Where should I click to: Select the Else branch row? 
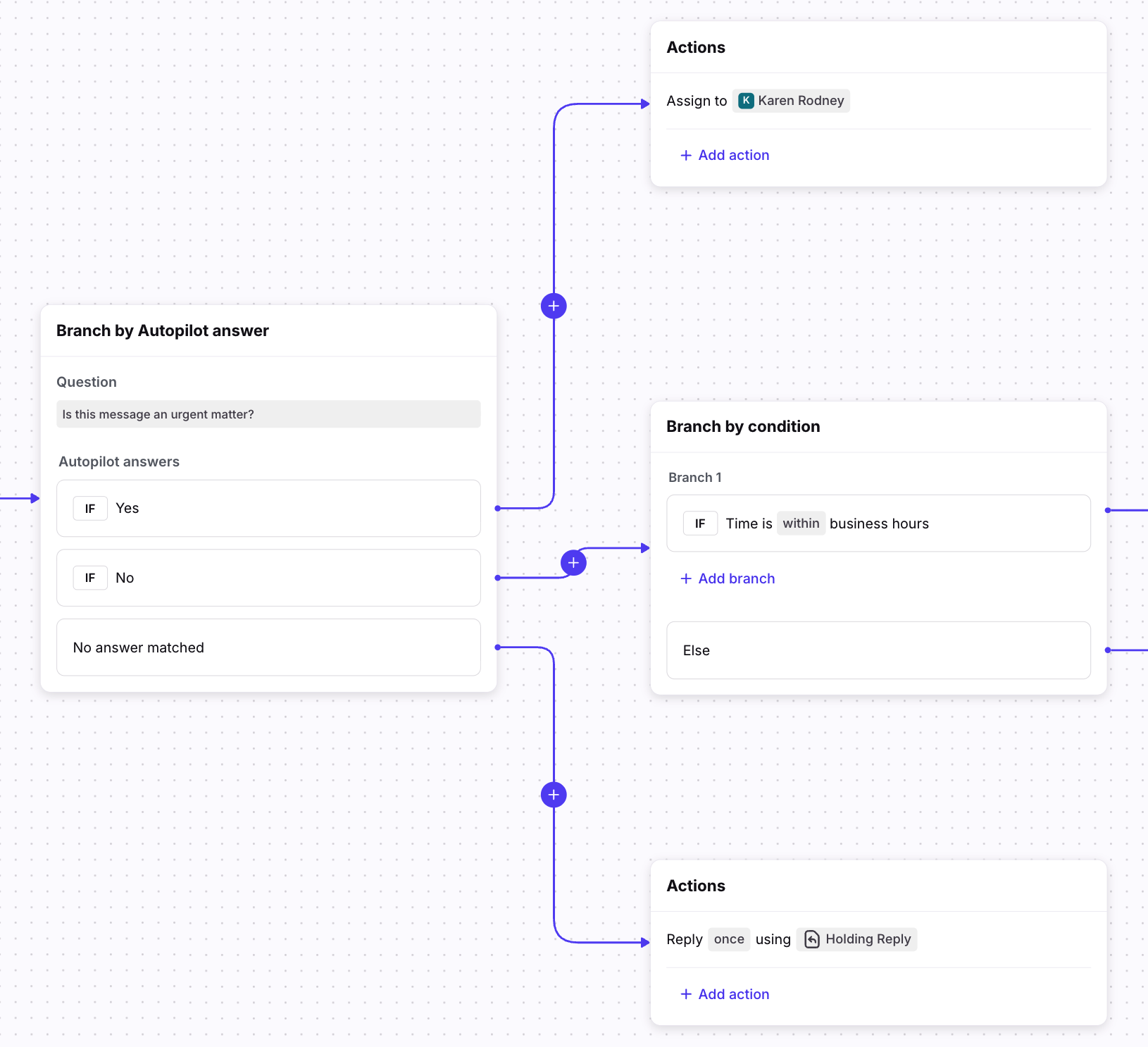click(x=878, y=650)
